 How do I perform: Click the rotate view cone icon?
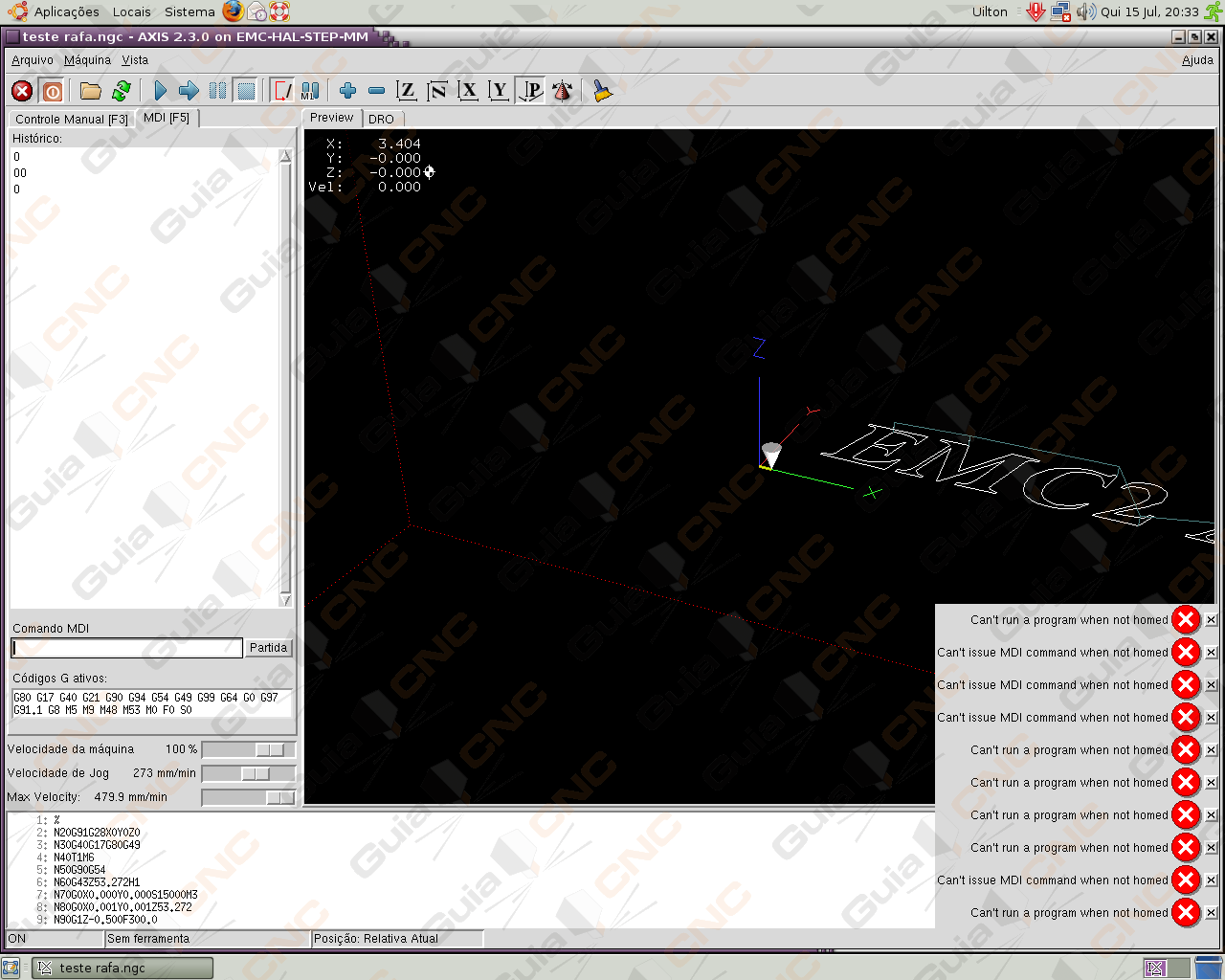(x=563, y=91)
